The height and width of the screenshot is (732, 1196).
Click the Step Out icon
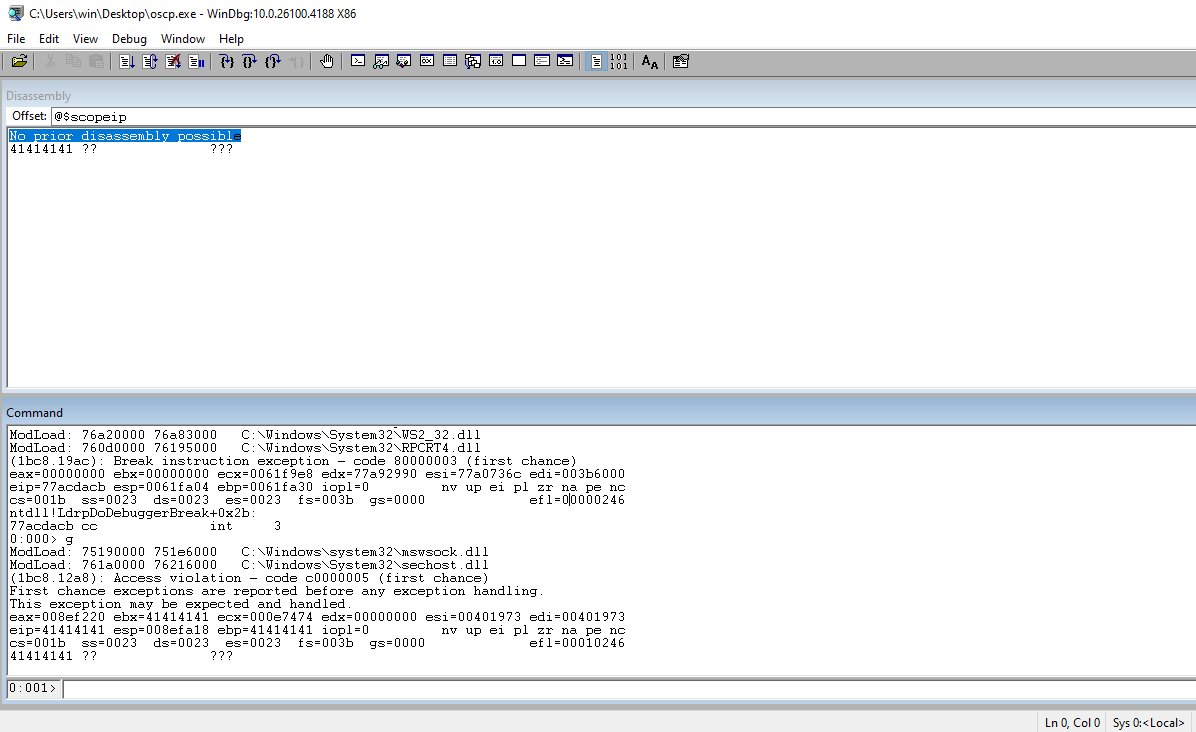[x=273, y=61]
